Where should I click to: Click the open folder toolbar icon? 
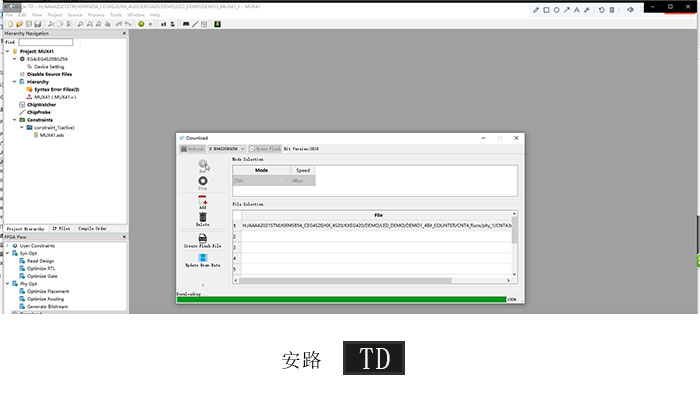[19, 24]
